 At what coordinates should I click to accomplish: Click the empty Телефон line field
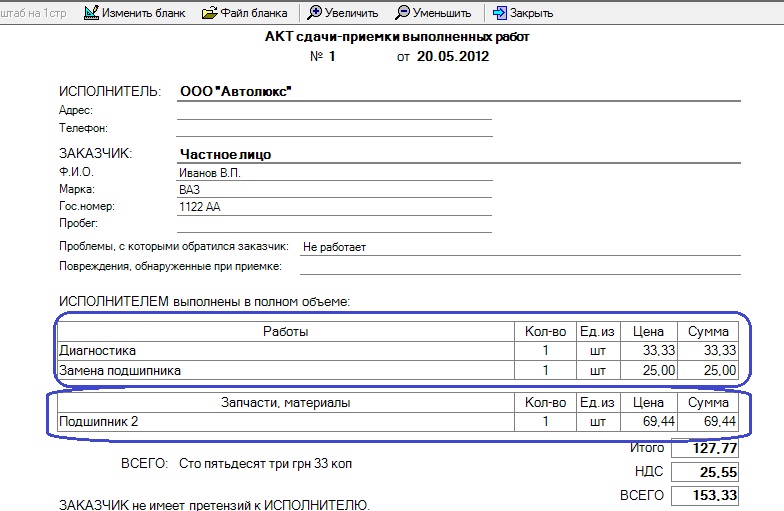(334, 128)
